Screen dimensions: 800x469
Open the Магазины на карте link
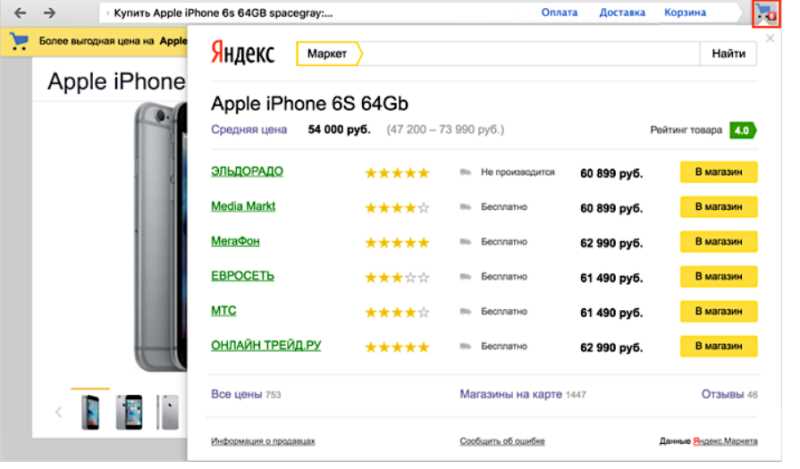[x=511, y=394]
